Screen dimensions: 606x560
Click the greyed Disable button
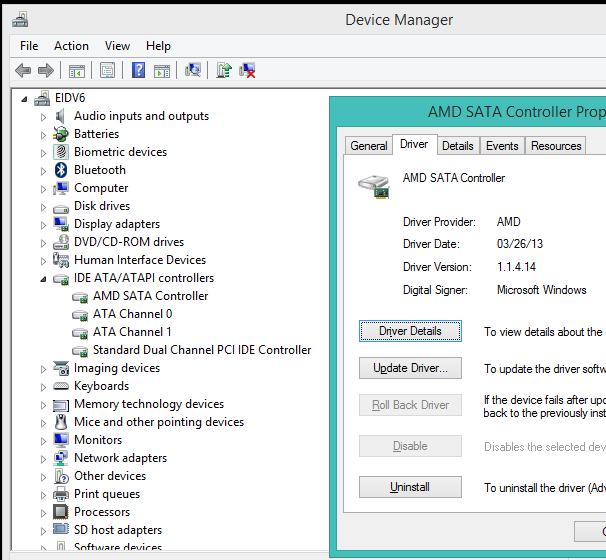point(410,446)
